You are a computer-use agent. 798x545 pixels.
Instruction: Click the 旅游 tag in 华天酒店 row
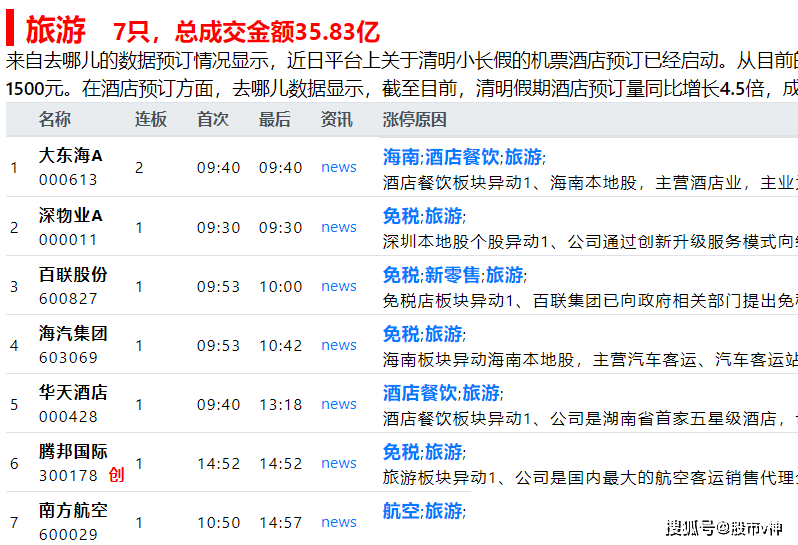click(481, 393)
